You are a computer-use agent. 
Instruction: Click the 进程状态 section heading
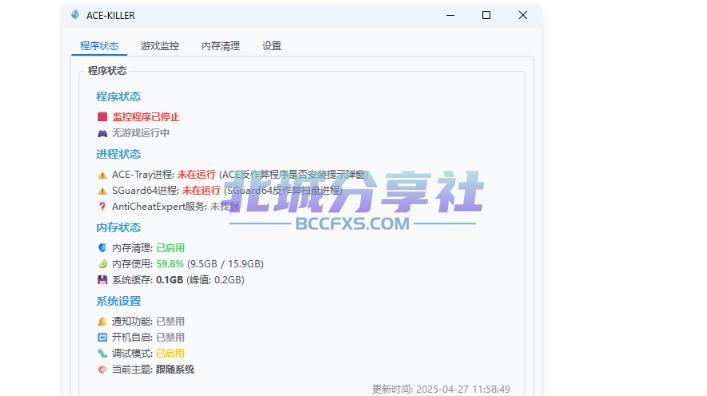coord(118,154)
